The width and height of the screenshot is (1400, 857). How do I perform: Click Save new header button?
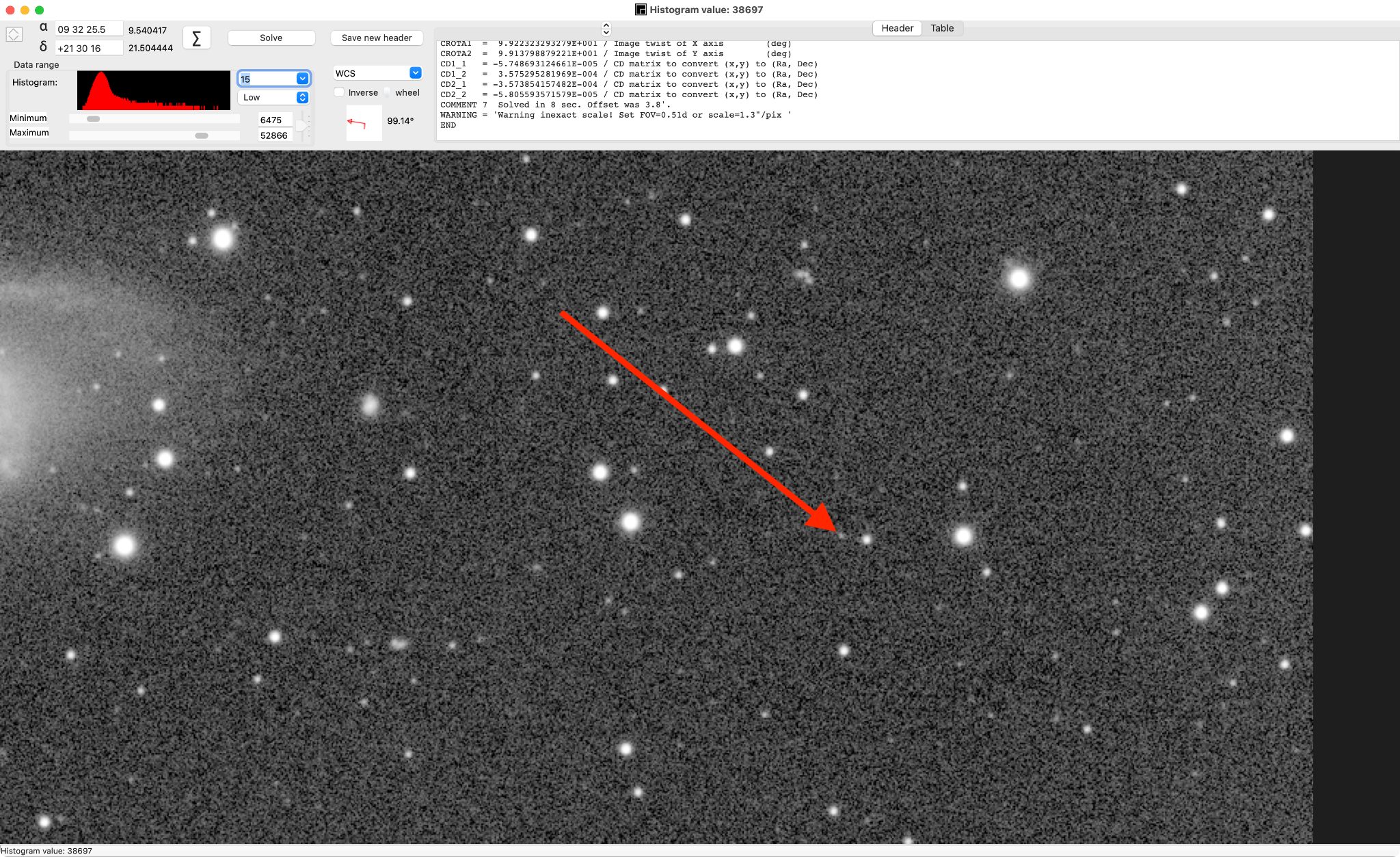tap(377, 38)
